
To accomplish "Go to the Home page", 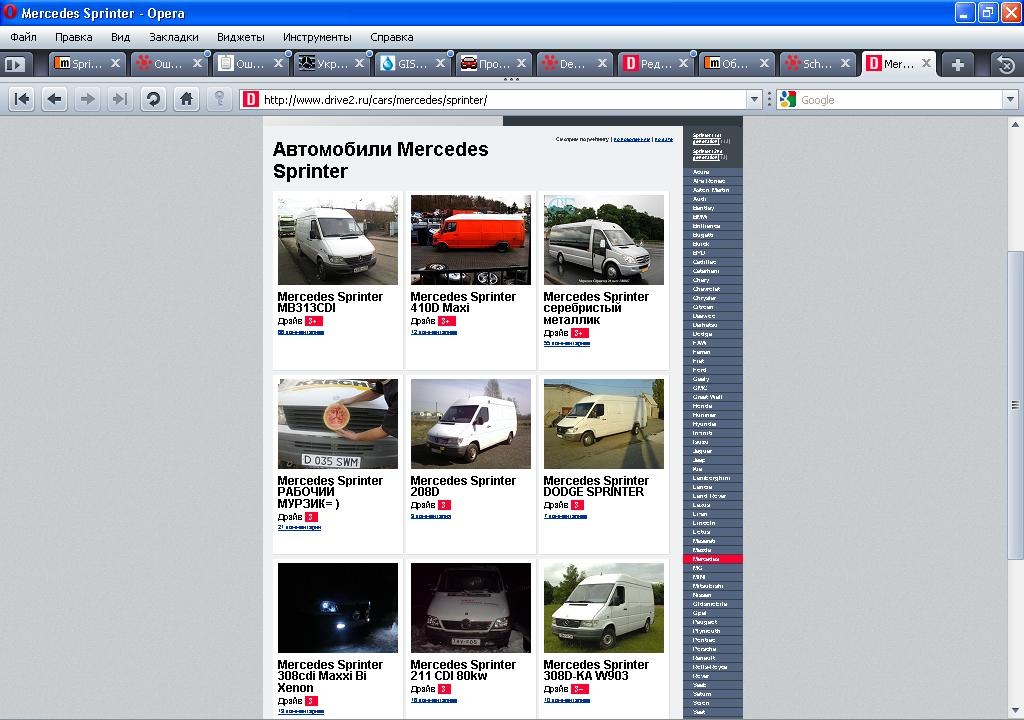I will (x=186, y=99).
